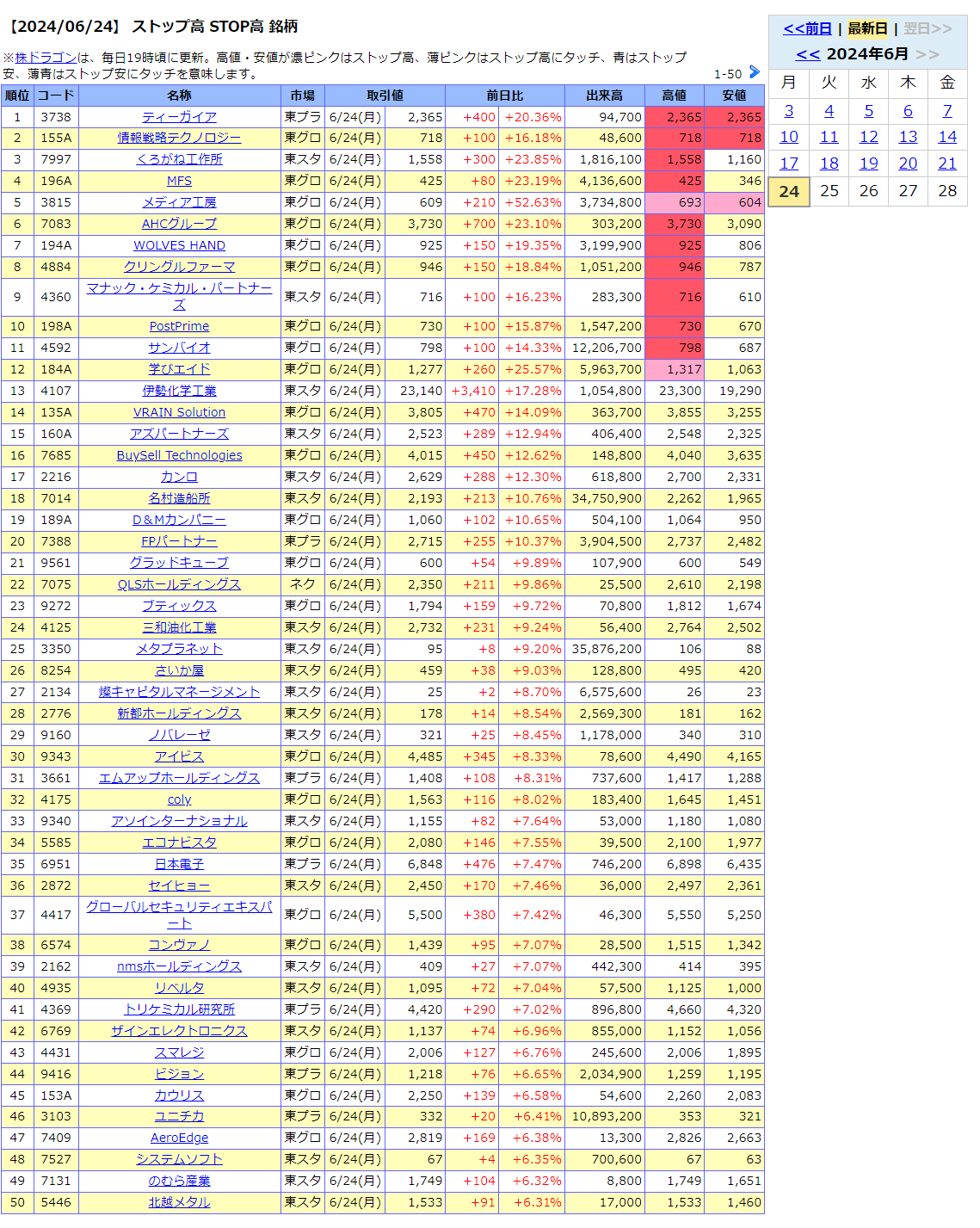The width and height of the screenshot is (980, 1228).
Task: Open ティーガイア stock page
Action: [179, 117]
